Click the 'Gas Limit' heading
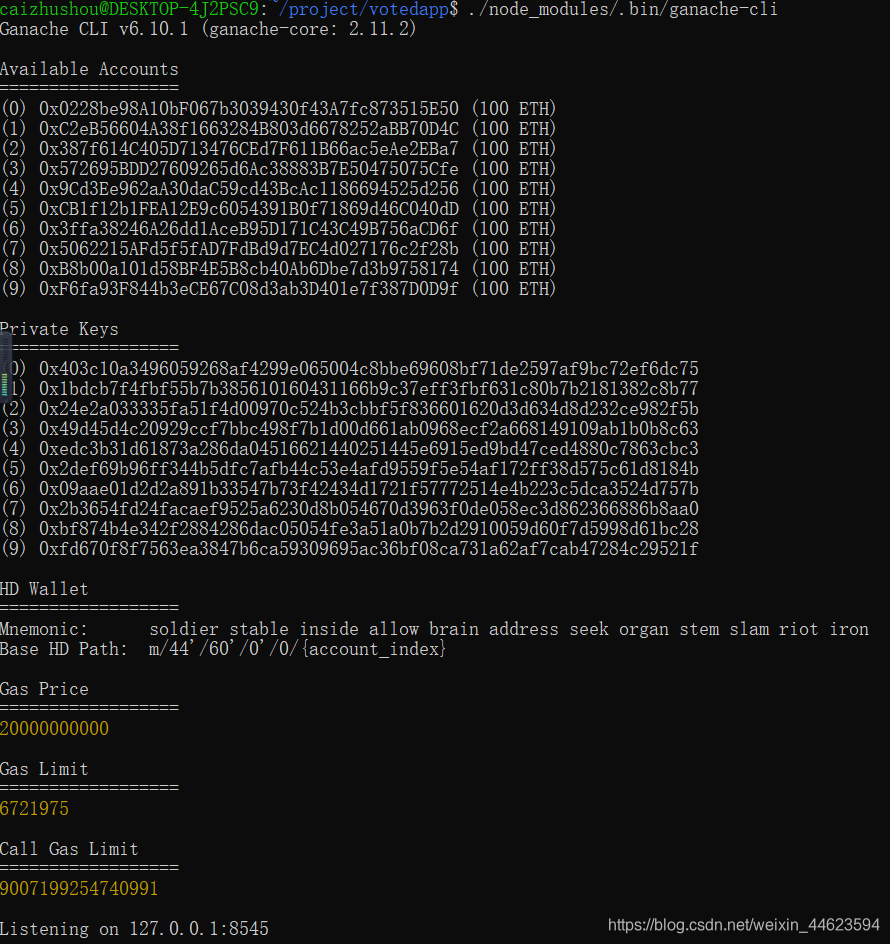This screenshot has height=944, width=890. click(44, 769)
